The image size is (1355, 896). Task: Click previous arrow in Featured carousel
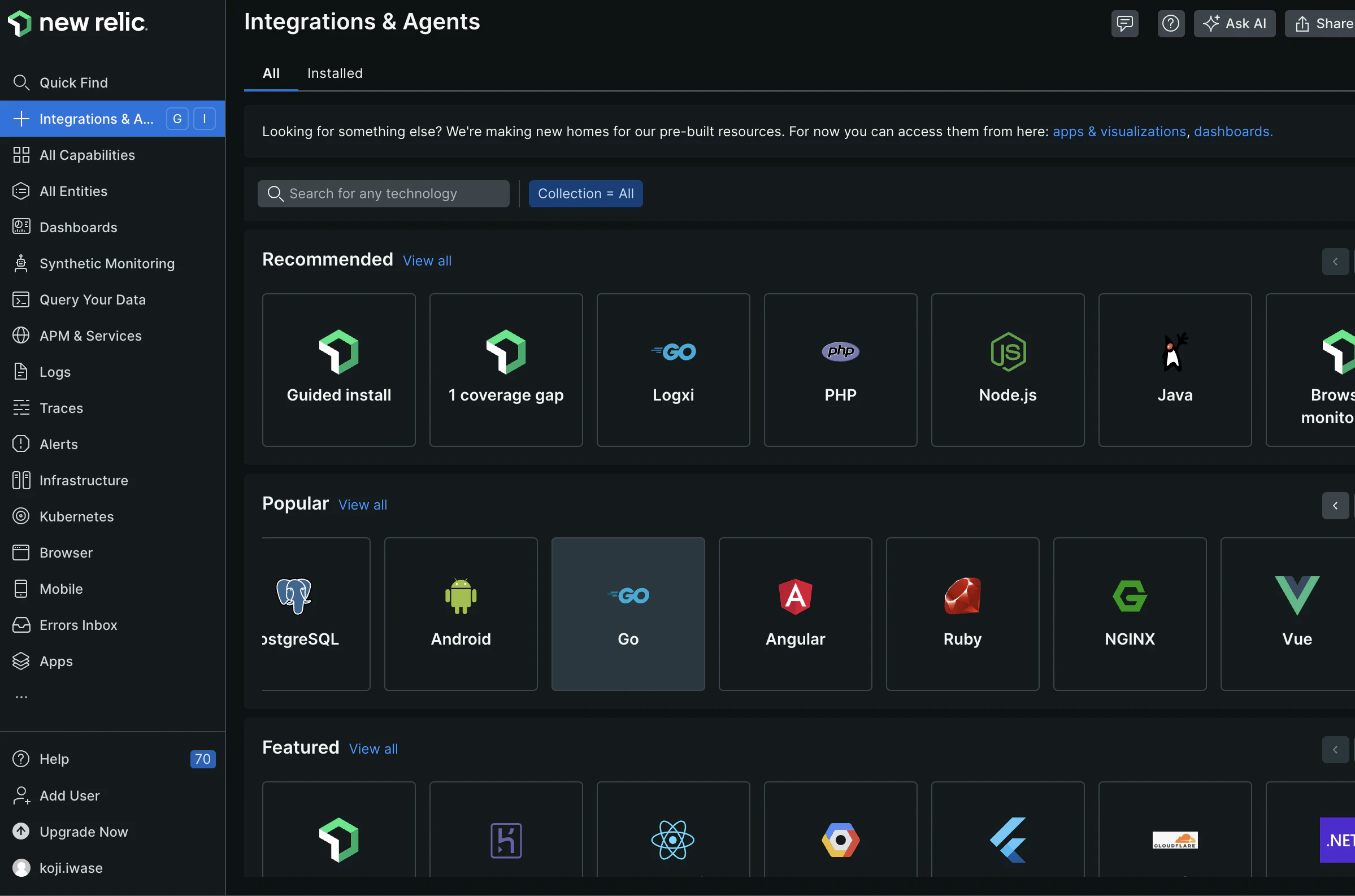tap(1335, 750)
